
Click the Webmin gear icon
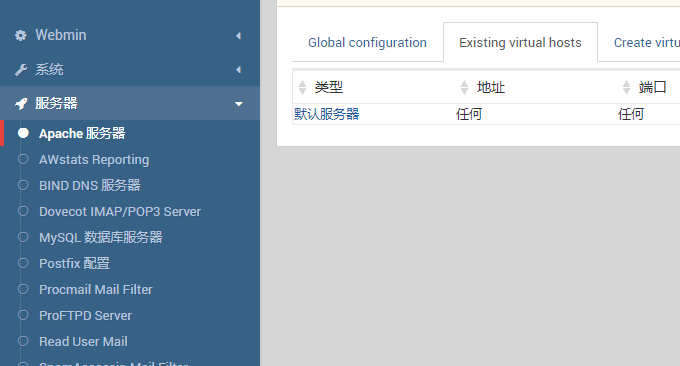click(20, 35)
